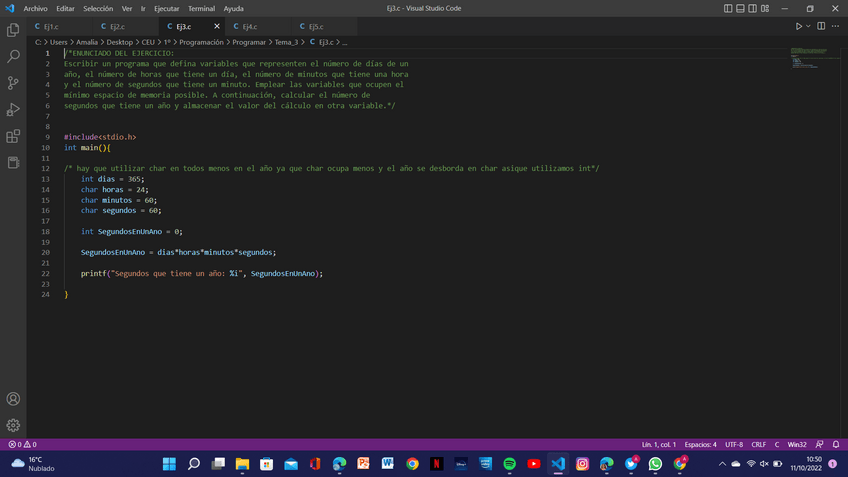
Task: Toggle the primary side bar layout button
Action: click(x=728, y=8)
